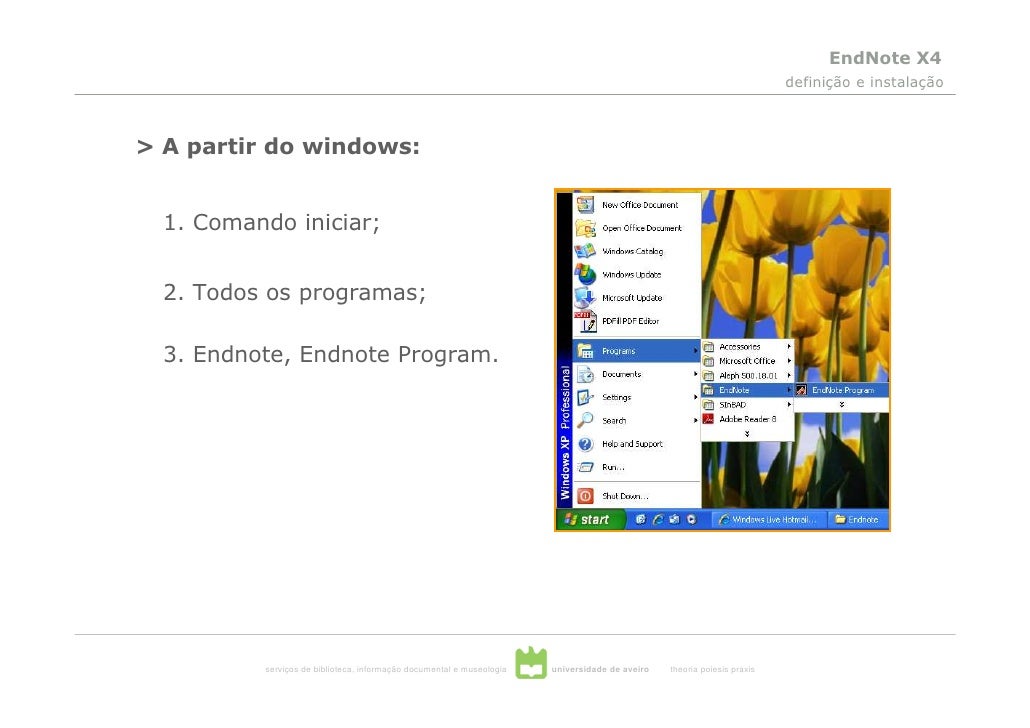Click the Open Office Document folder icon
This screenshot has width=1030, height=728.
tap(585, 228)
